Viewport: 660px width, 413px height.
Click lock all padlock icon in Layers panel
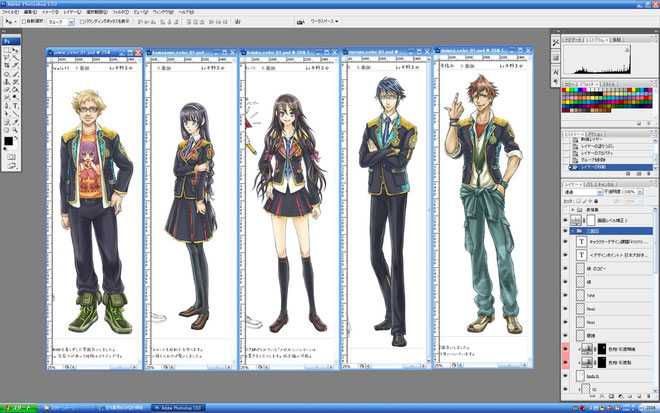(x=596, y=201)
